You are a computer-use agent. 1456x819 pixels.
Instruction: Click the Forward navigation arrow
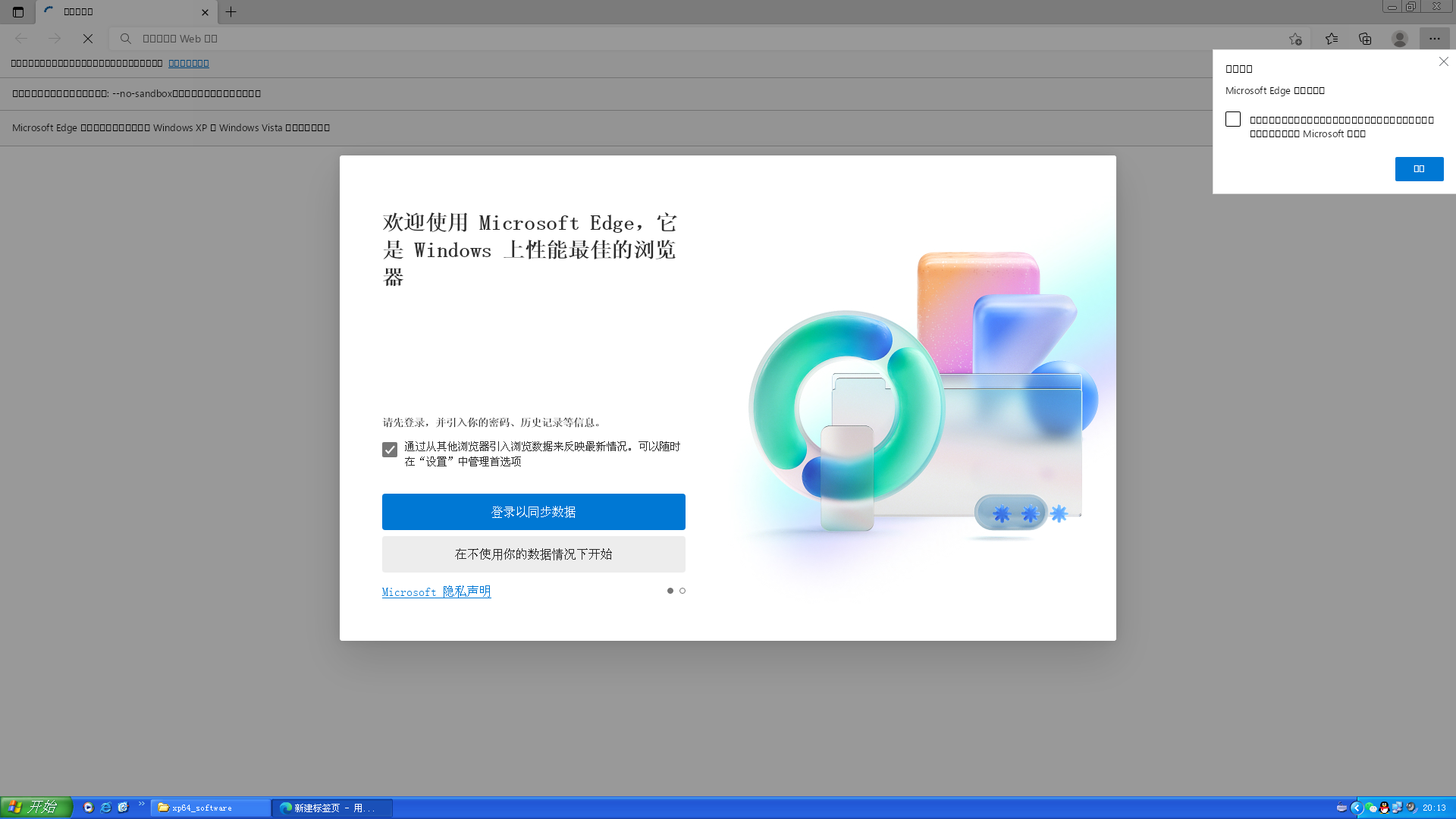click(x=55, y=39)
